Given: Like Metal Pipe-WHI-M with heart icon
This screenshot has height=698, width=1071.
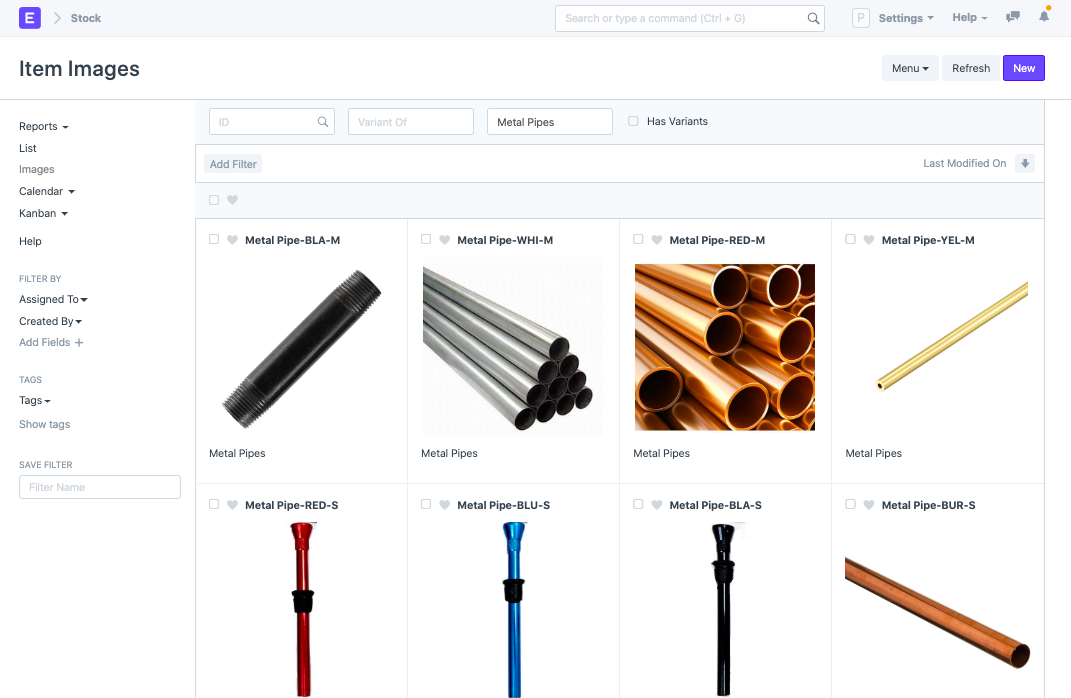Looking at the screenshot, I should point(445,240).
